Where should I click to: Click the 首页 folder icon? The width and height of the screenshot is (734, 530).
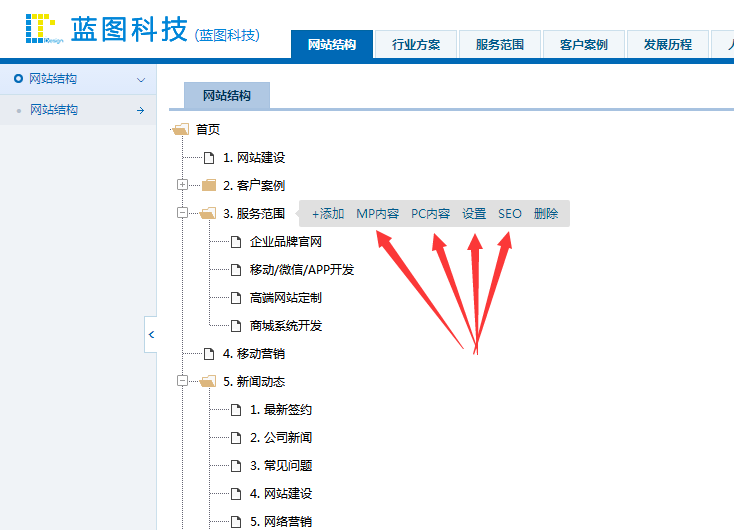(181, 129)
